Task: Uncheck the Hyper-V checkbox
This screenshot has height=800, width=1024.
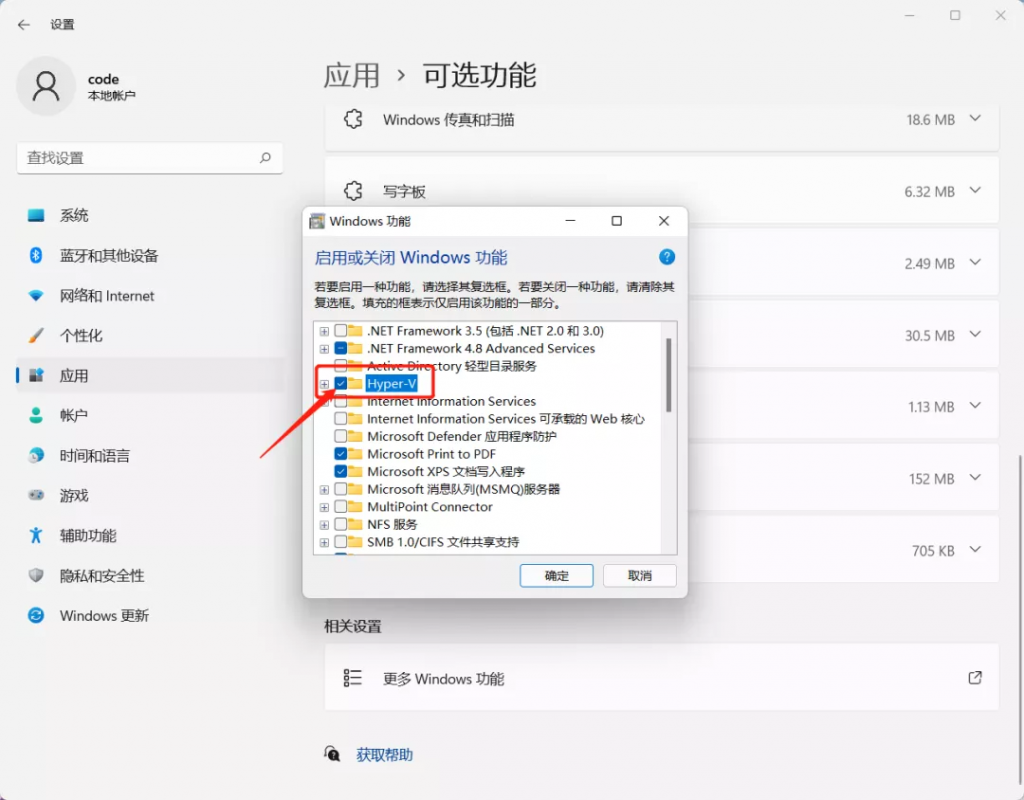Action: [341, 384]
